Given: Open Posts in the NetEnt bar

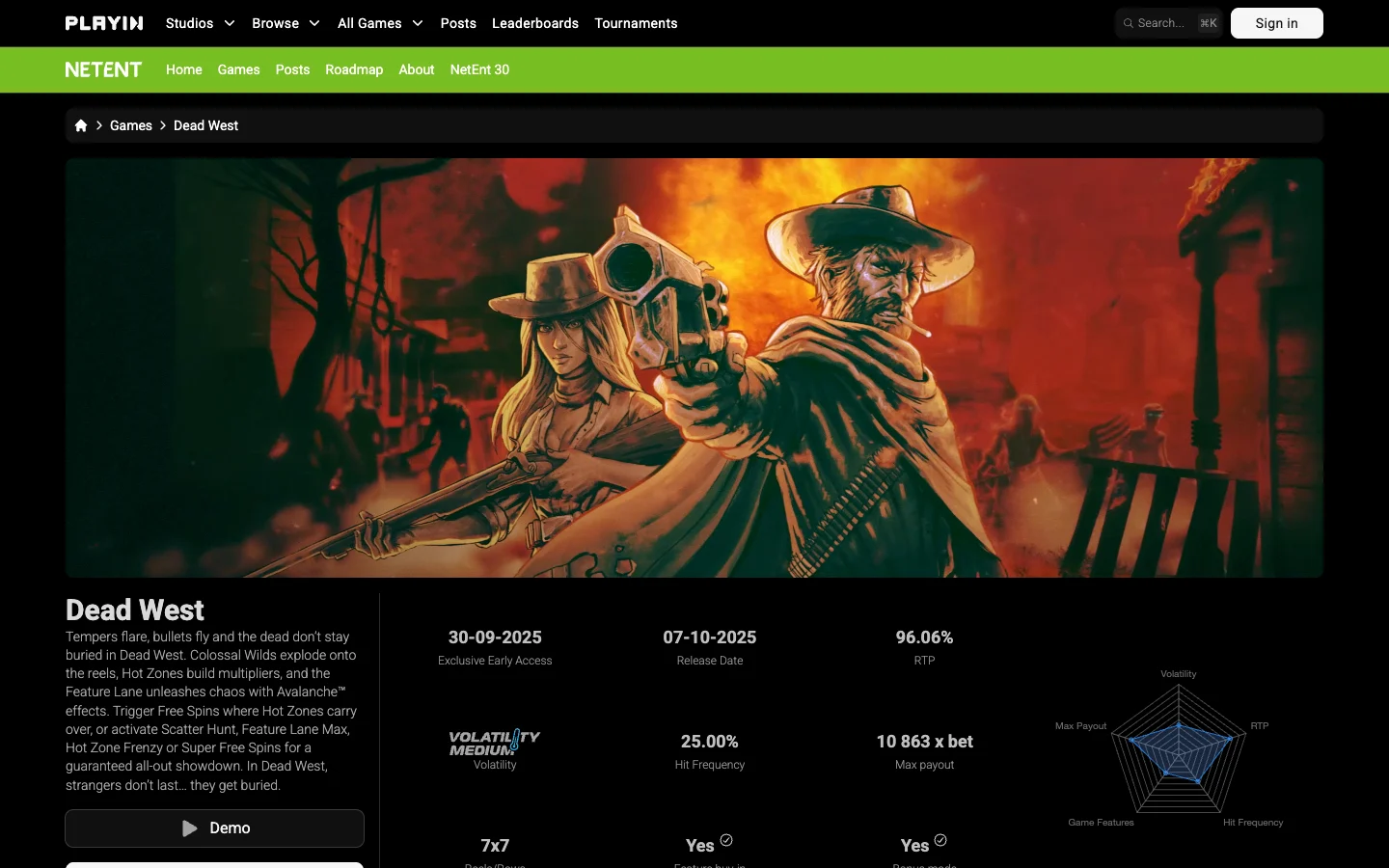Looking at the screenshot, I should point(292,69).
